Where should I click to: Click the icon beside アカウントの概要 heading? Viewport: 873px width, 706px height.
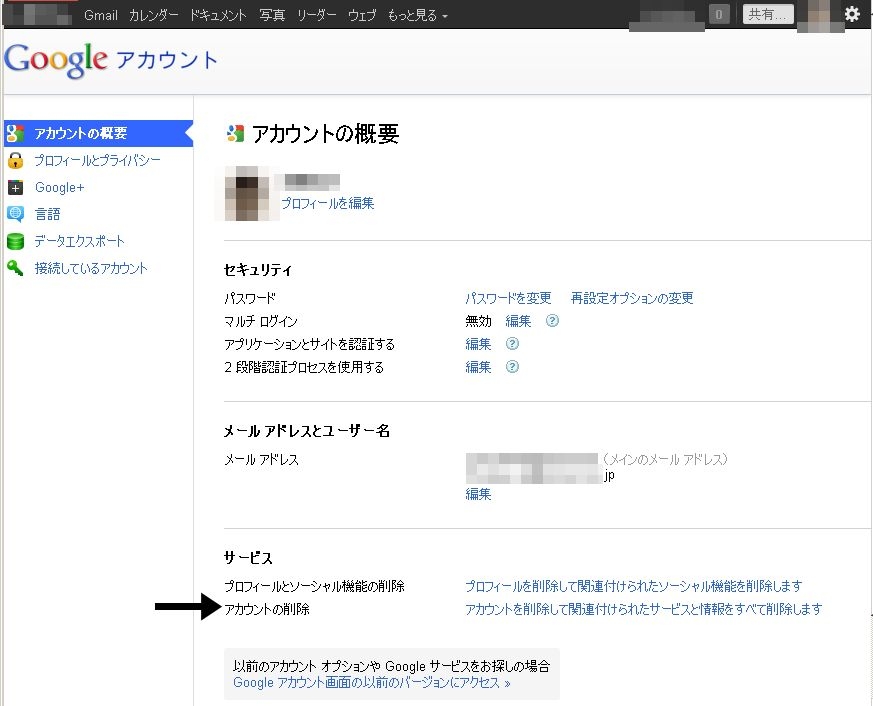[236, 133]
